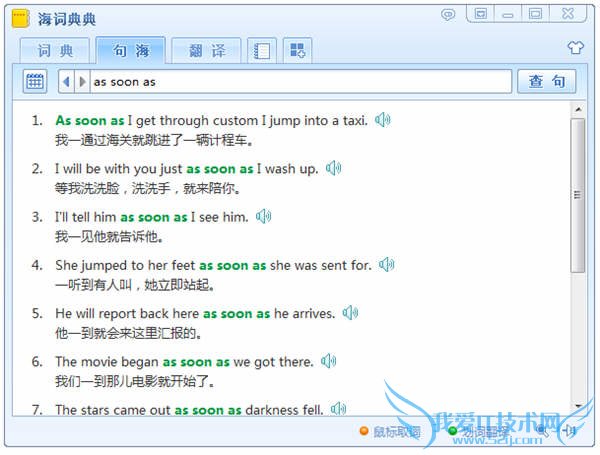Click sentence 'The movie began as soon as'
This screenshot has width=600, height=455.
pyautogui.click(x=184, y=362)
